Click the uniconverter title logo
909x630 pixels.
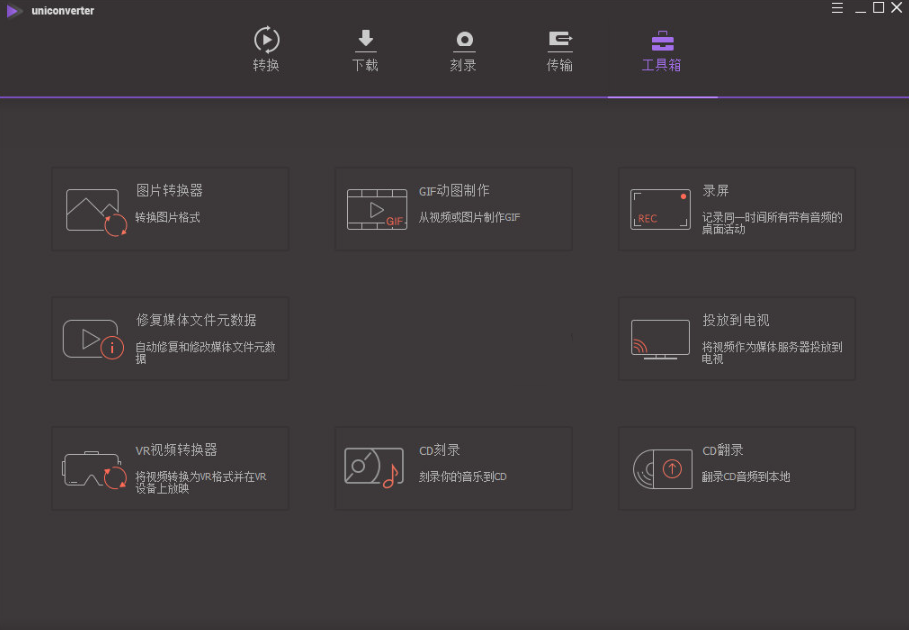click(x=50, y=10)
